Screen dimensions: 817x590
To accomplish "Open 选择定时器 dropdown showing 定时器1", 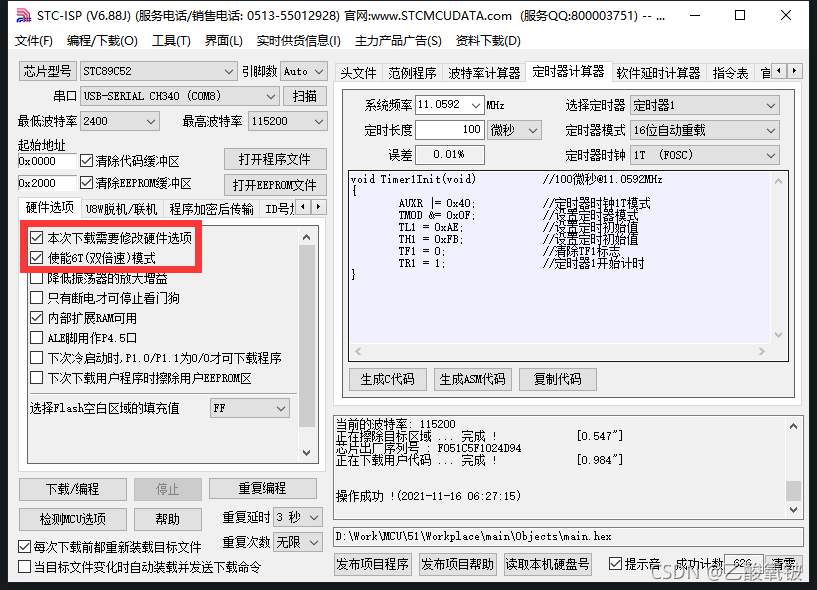I will click(x=704, y=105).
